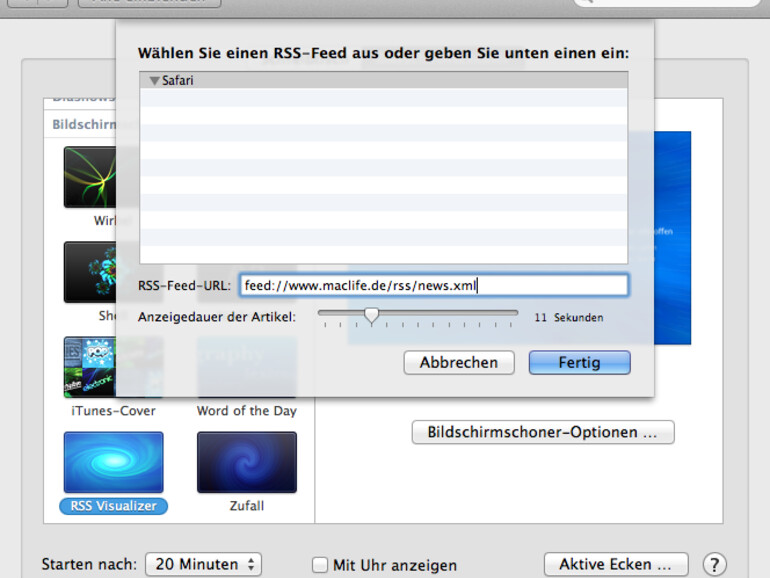Click the help question mark button
Viewport: 770px width, 578px height.
(715, 565)
